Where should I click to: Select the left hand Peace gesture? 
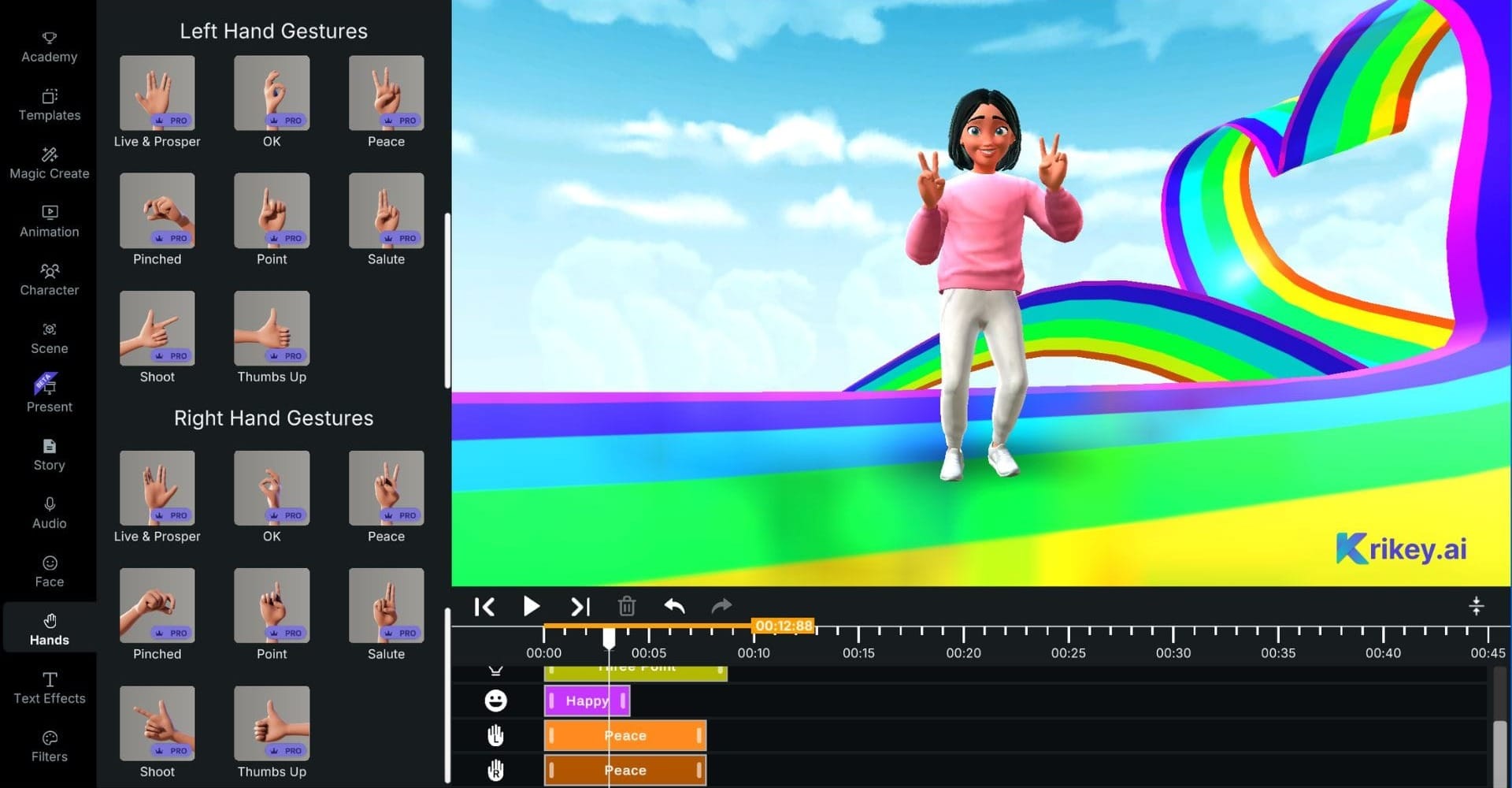tap(386, 92)
